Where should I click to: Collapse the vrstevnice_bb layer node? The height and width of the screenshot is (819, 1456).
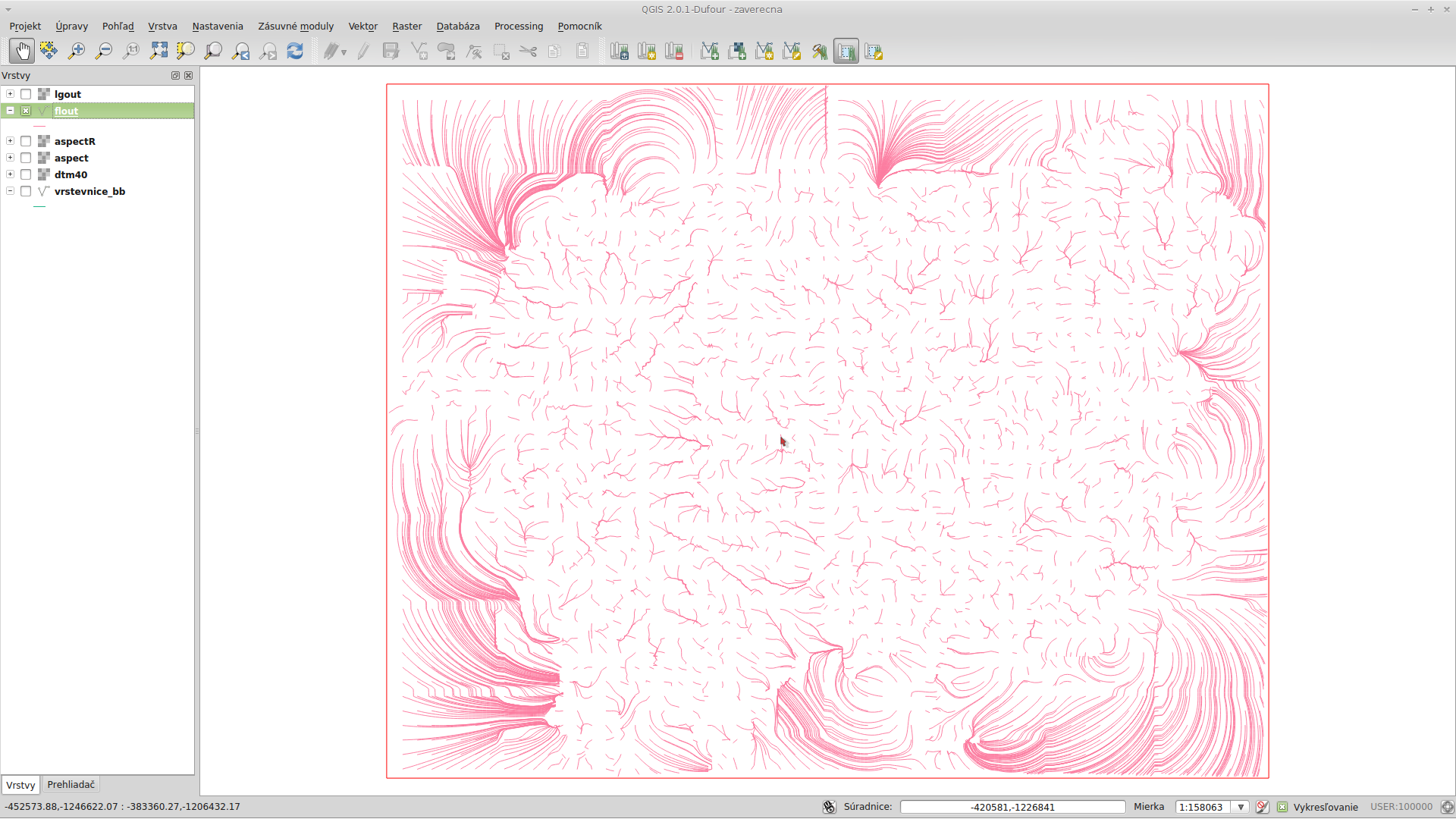coord(10,191)
